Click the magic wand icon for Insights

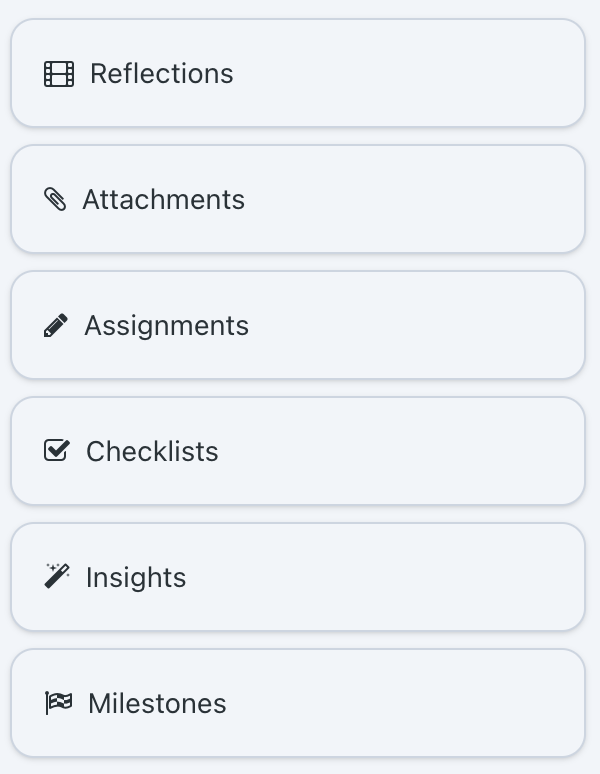(x=57, y=576)
